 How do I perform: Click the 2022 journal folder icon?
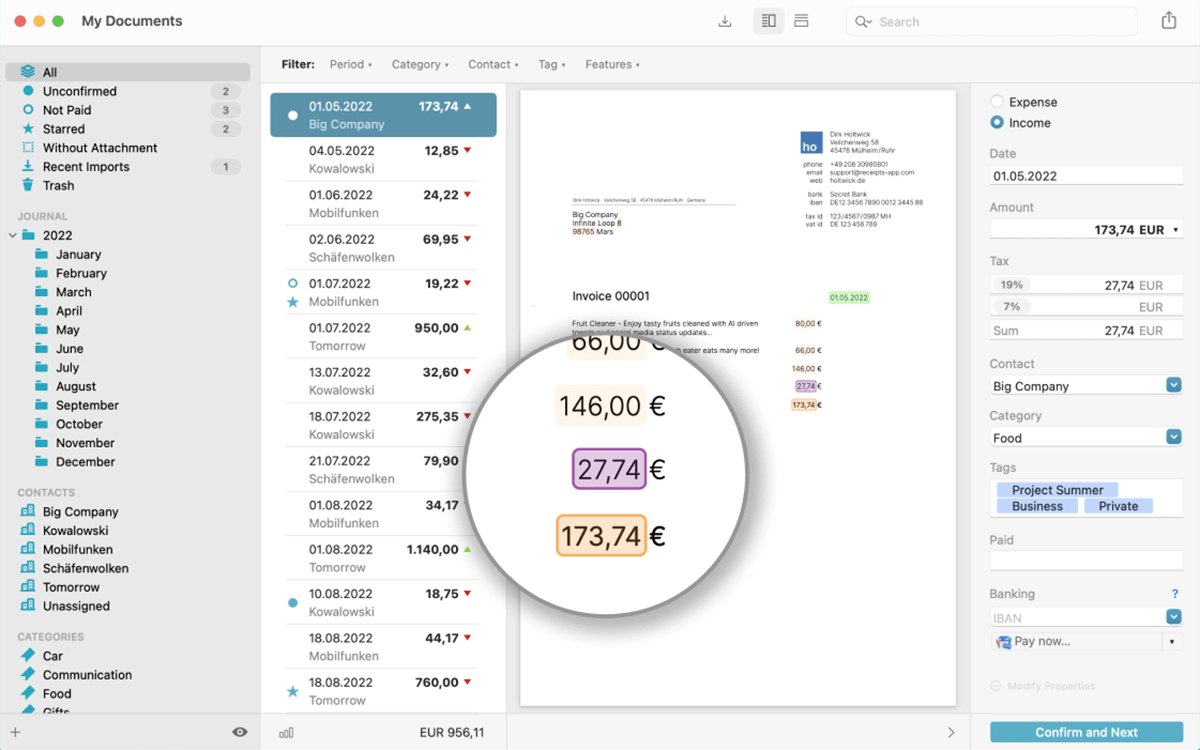click(28, 235)
